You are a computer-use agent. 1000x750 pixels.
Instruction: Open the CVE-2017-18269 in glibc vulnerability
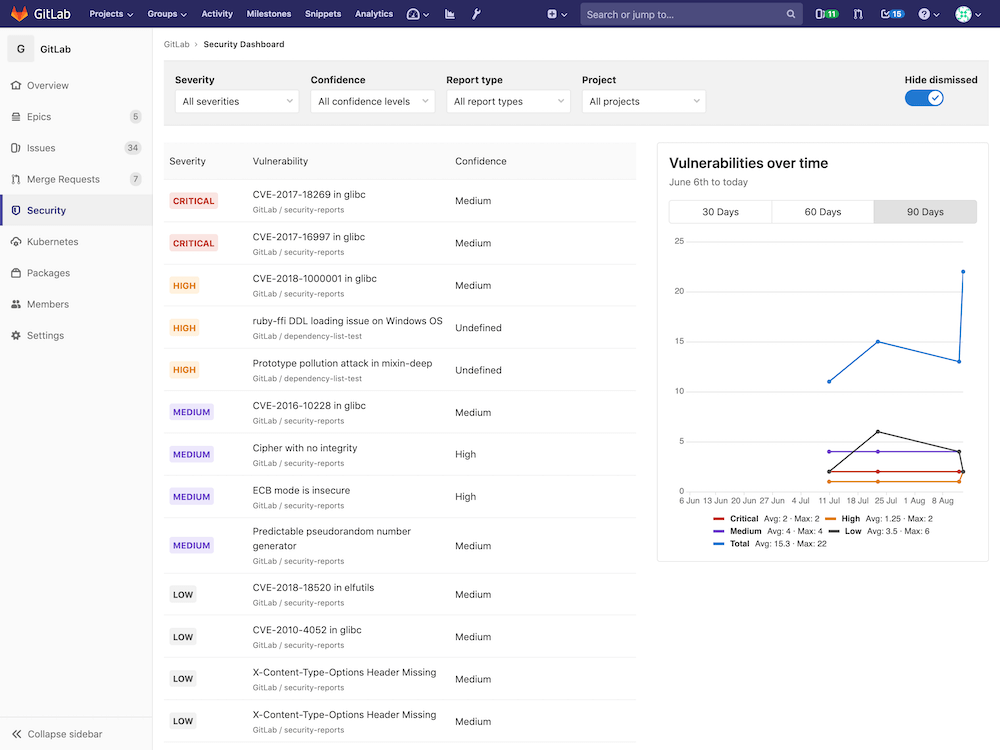tap(309, 195)
